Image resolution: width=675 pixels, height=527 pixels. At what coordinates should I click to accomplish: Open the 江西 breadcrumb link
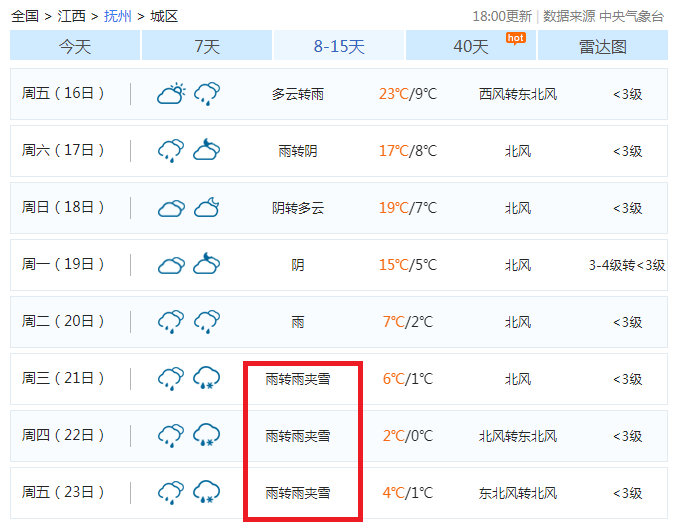pos(71,16)
